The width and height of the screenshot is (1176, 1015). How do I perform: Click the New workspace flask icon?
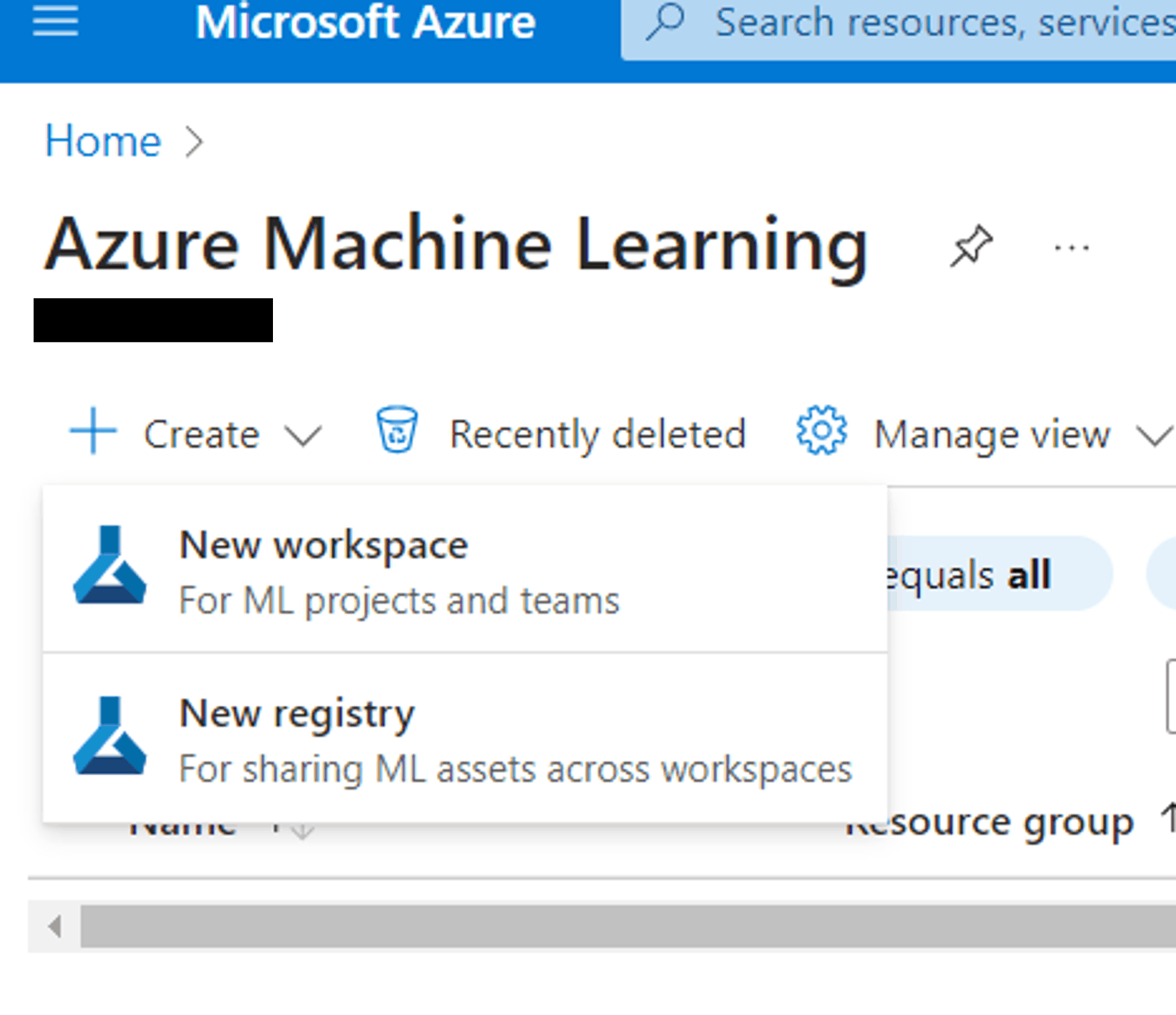pyautogui.click(x=110, y=565)
